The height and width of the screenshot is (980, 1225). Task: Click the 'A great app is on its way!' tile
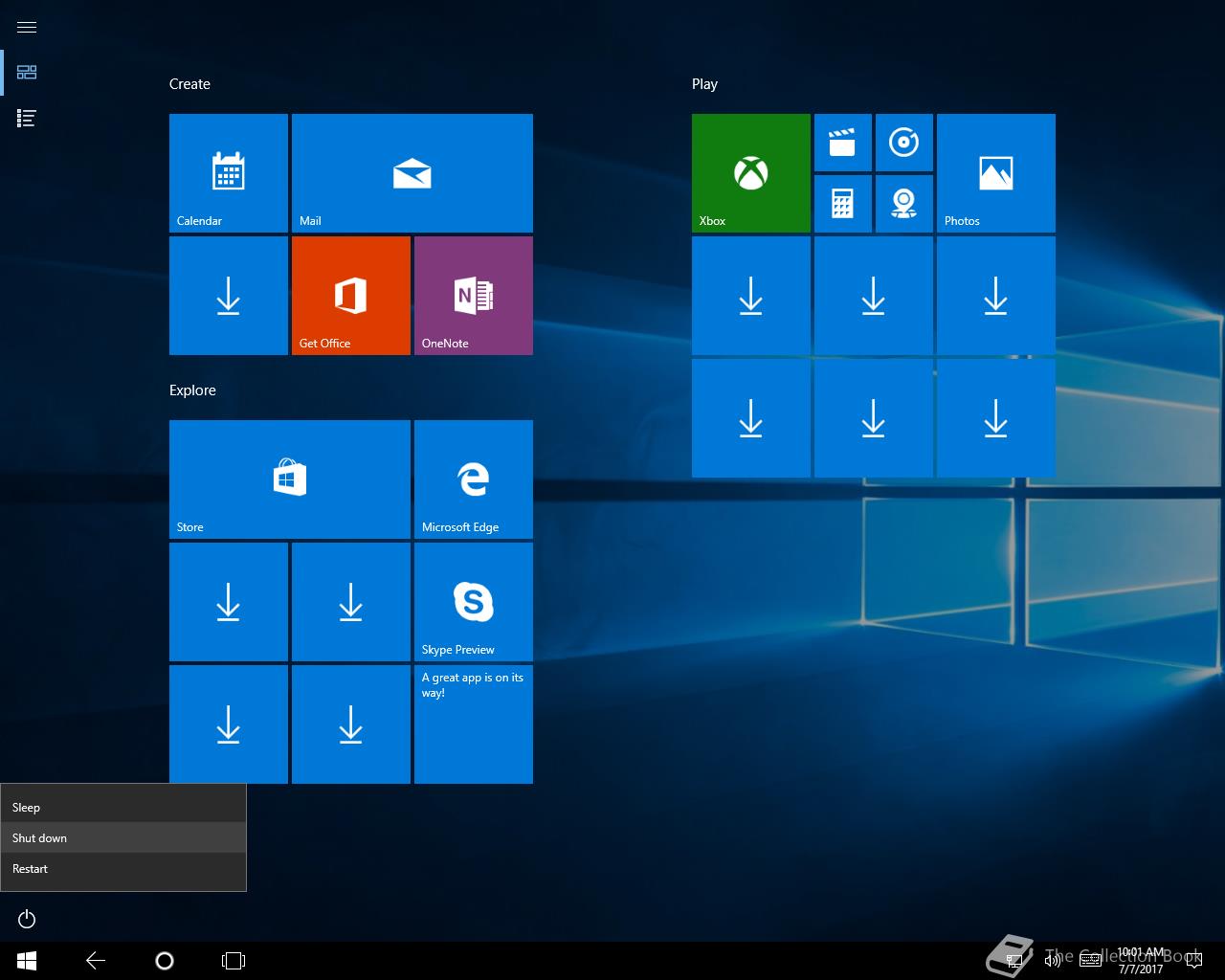[474, 724]
